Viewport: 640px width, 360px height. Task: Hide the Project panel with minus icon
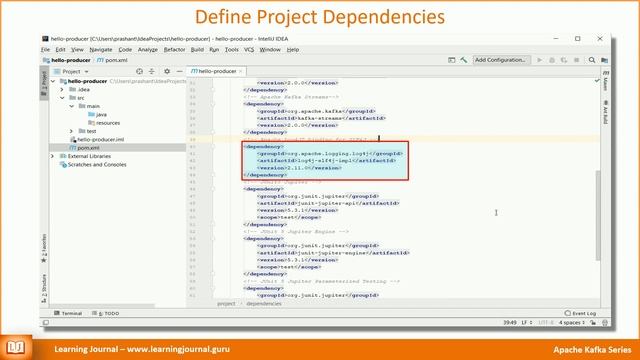(x=179, y=71)
